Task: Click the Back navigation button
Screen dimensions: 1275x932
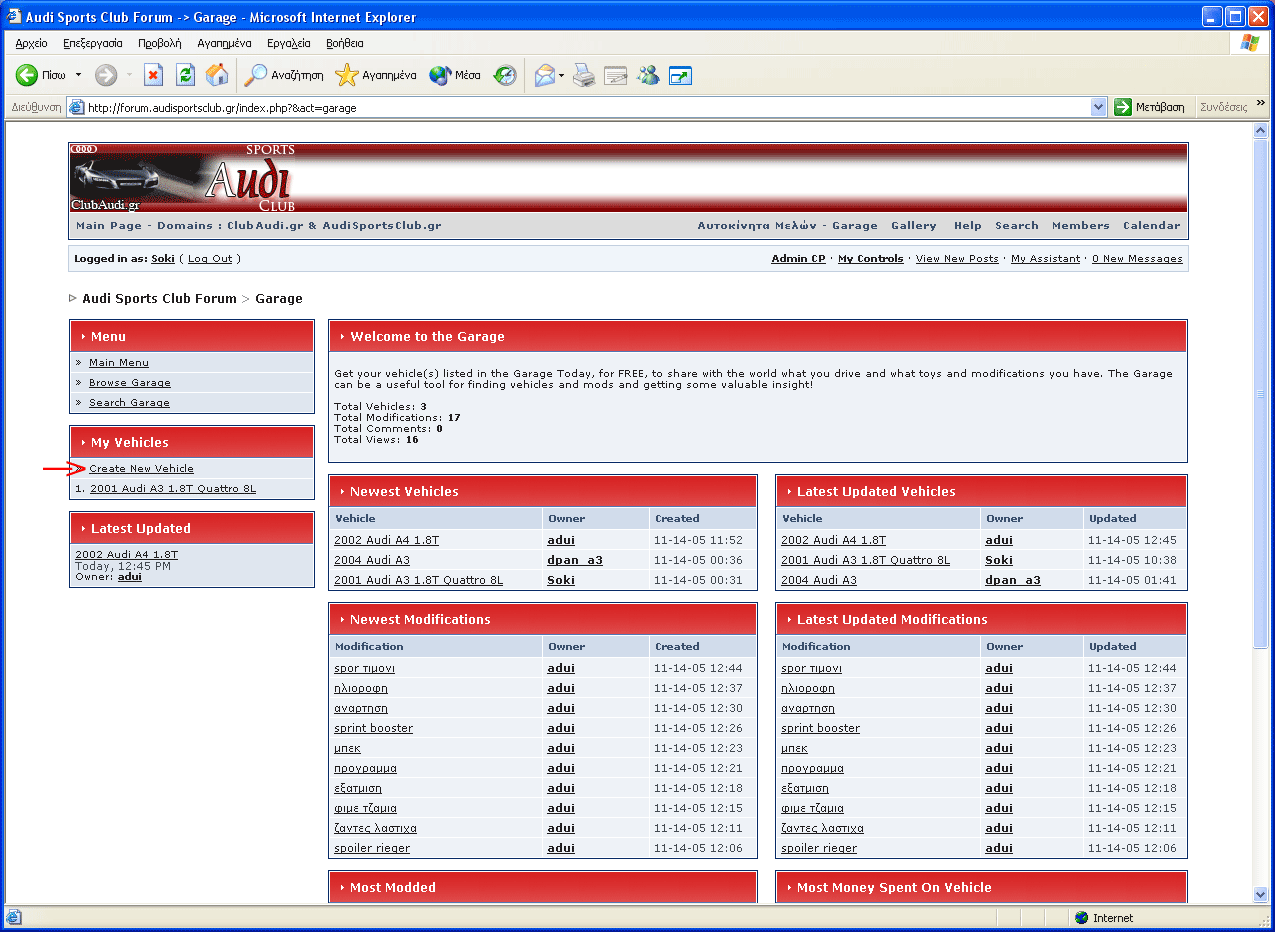Action: (40, 76)
